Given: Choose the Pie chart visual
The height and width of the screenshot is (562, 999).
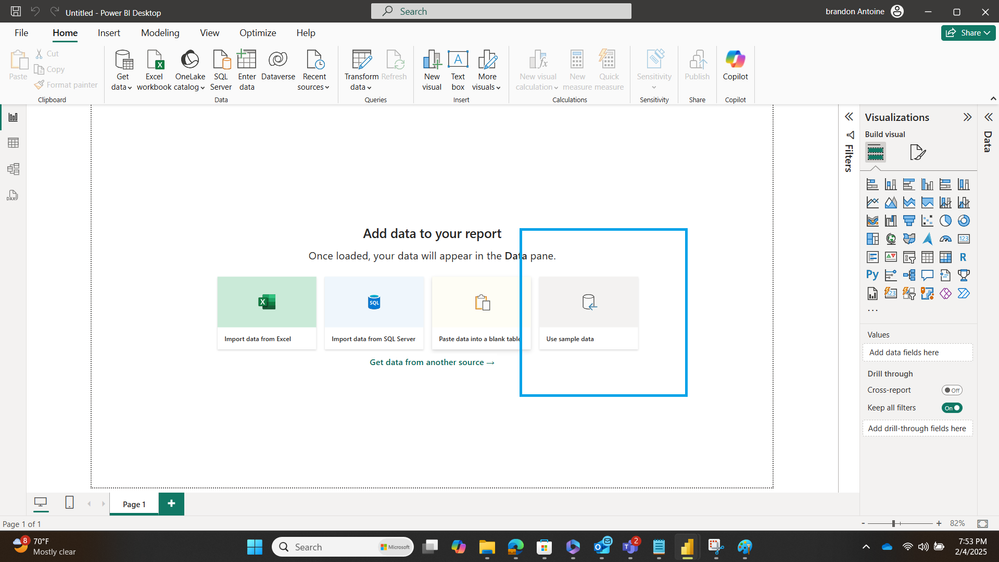Looking at the screenshot, I should pos(945,221).
